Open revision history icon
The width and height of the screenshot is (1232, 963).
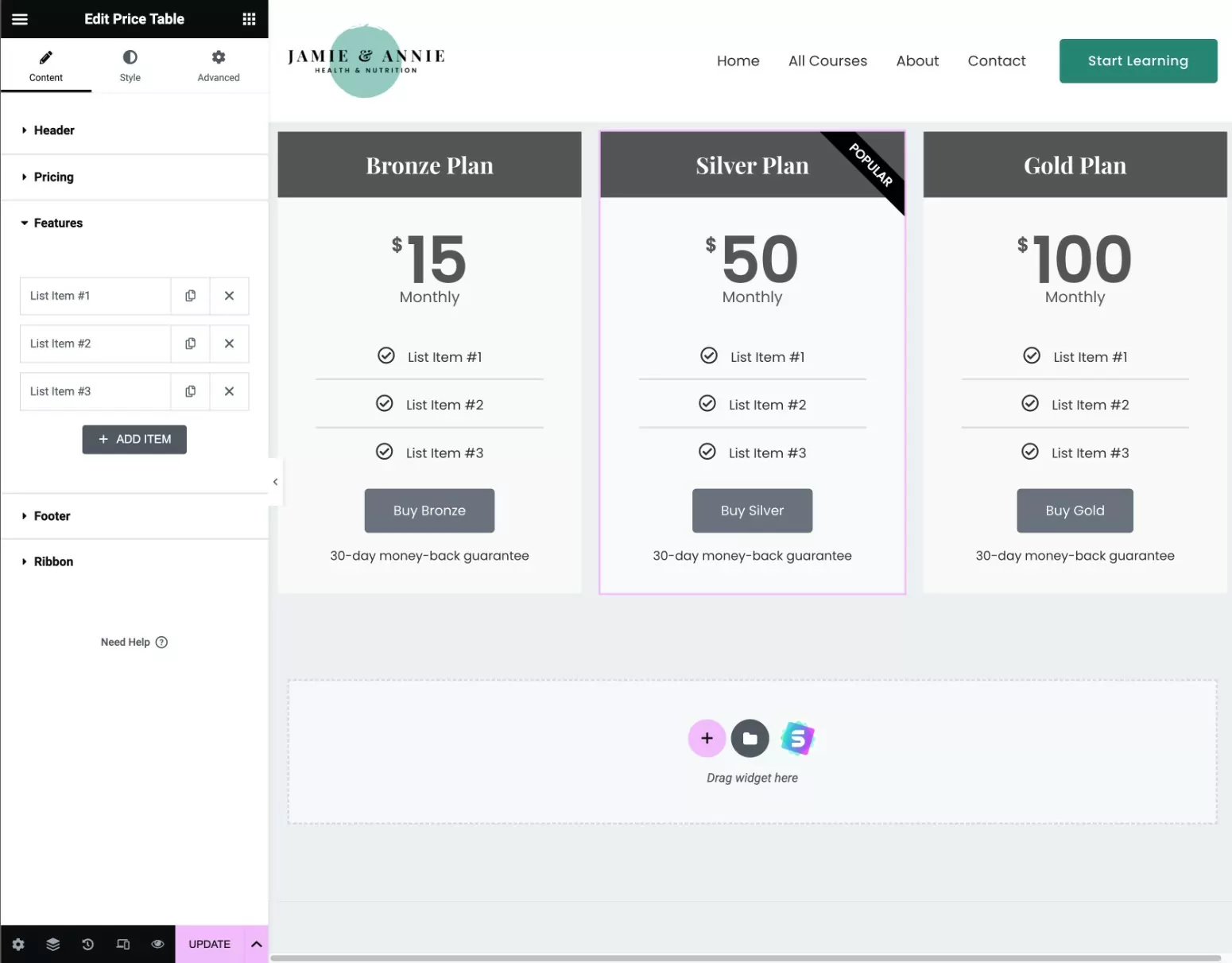(88, 945)
